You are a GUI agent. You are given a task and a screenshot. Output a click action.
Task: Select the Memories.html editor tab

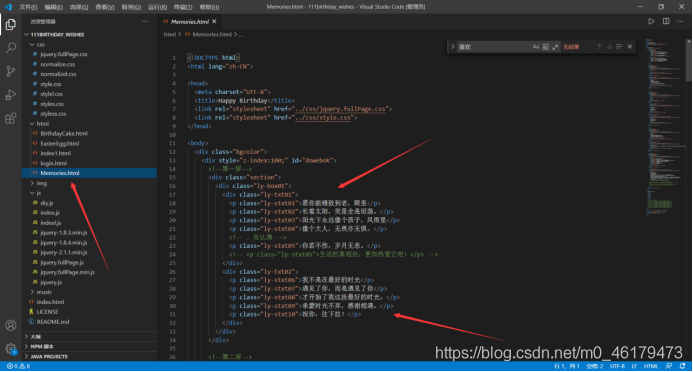point(190,21)
